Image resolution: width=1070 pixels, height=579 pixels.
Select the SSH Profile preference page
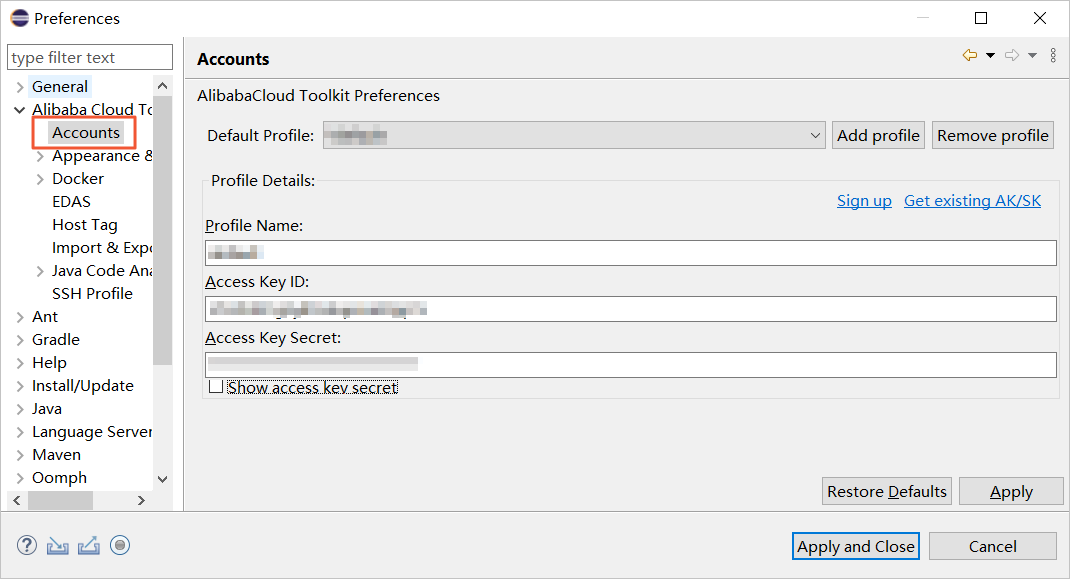(x=92, y=293)
